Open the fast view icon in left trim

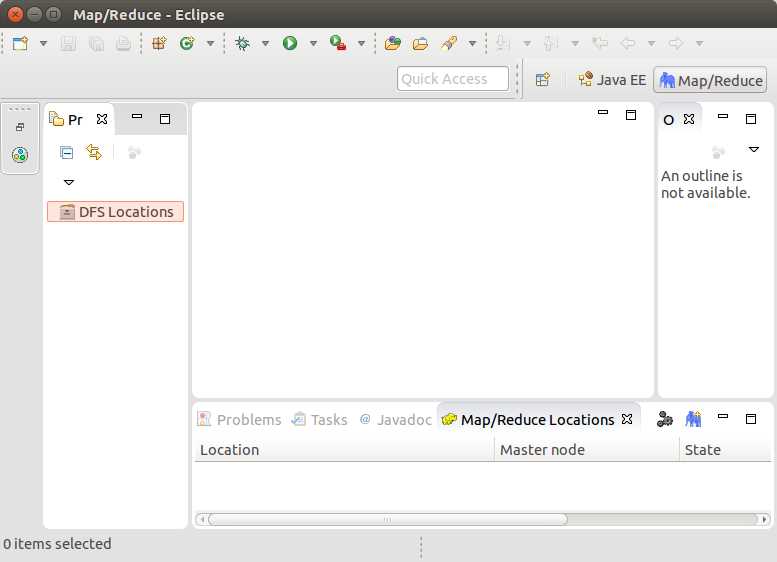tap(20, 155)
